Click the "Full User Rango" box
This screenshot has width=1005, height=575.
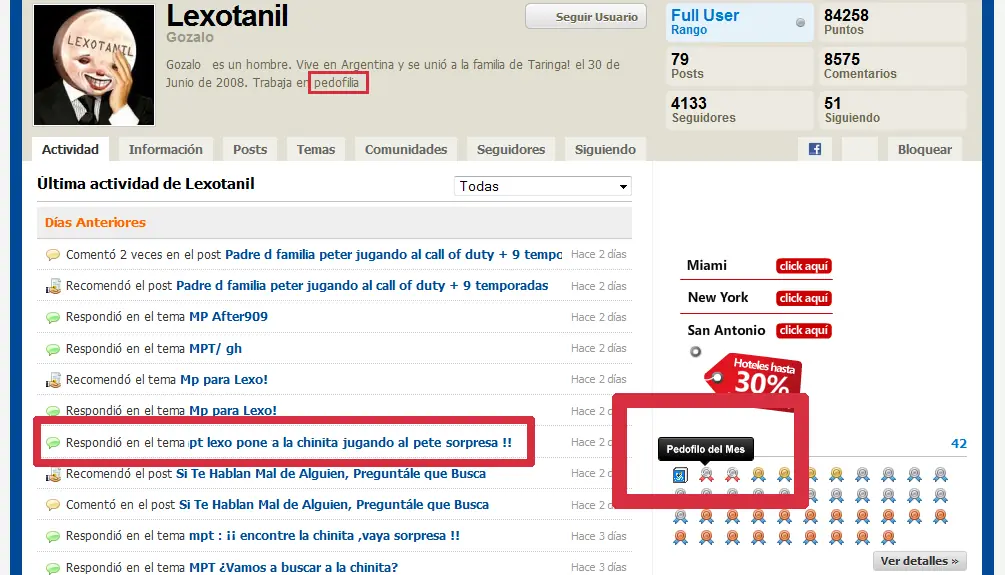pos(740,22)
